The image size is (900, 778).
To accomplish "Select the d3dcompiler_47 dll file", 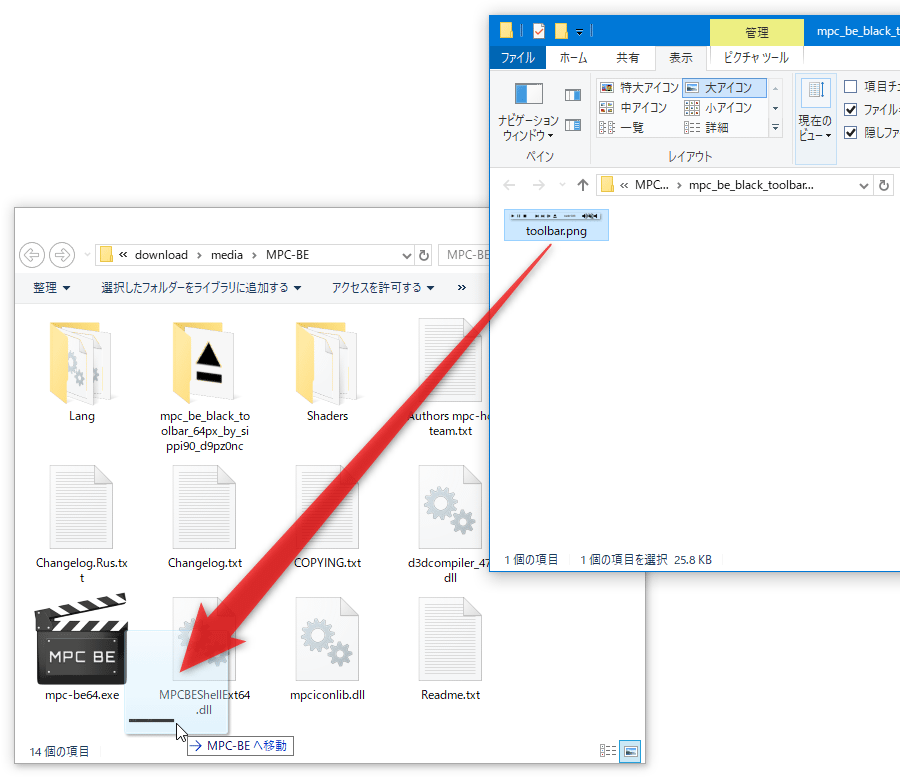I will [x=449, y=522].
